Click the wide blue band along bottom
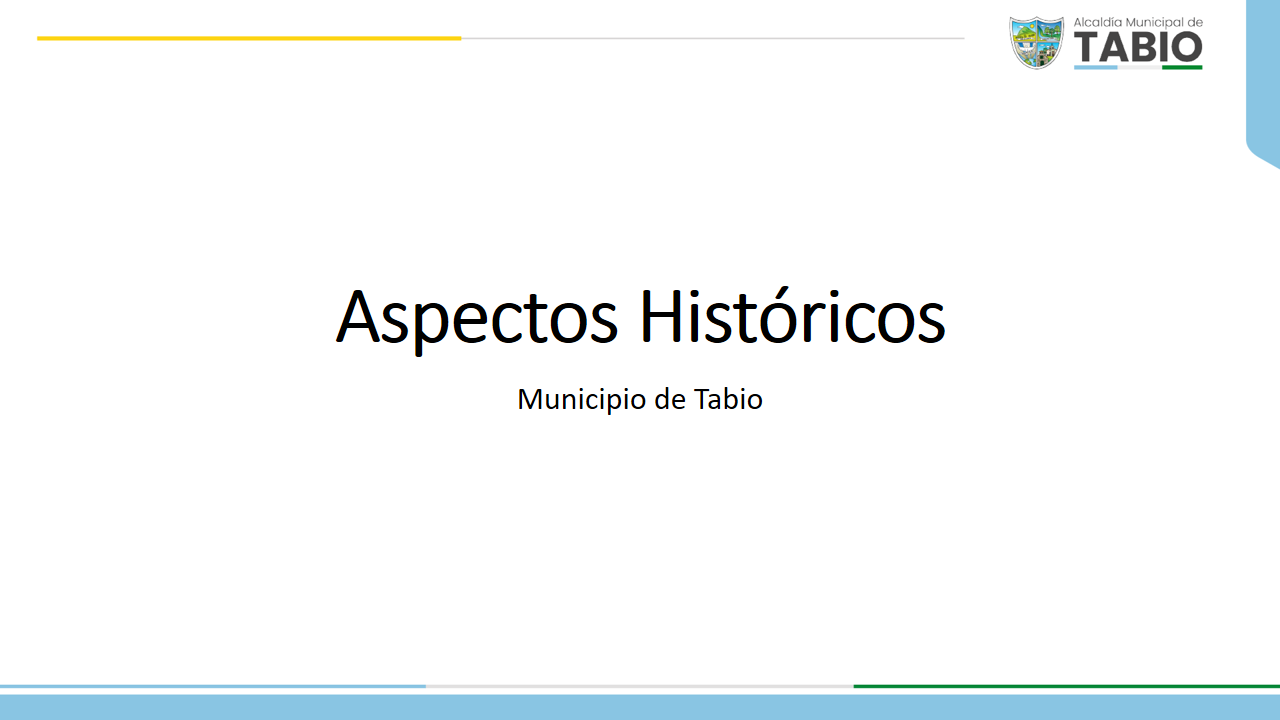Image resolution: width=1280 pixels, height=720 pixels. [x=640, y=707]
